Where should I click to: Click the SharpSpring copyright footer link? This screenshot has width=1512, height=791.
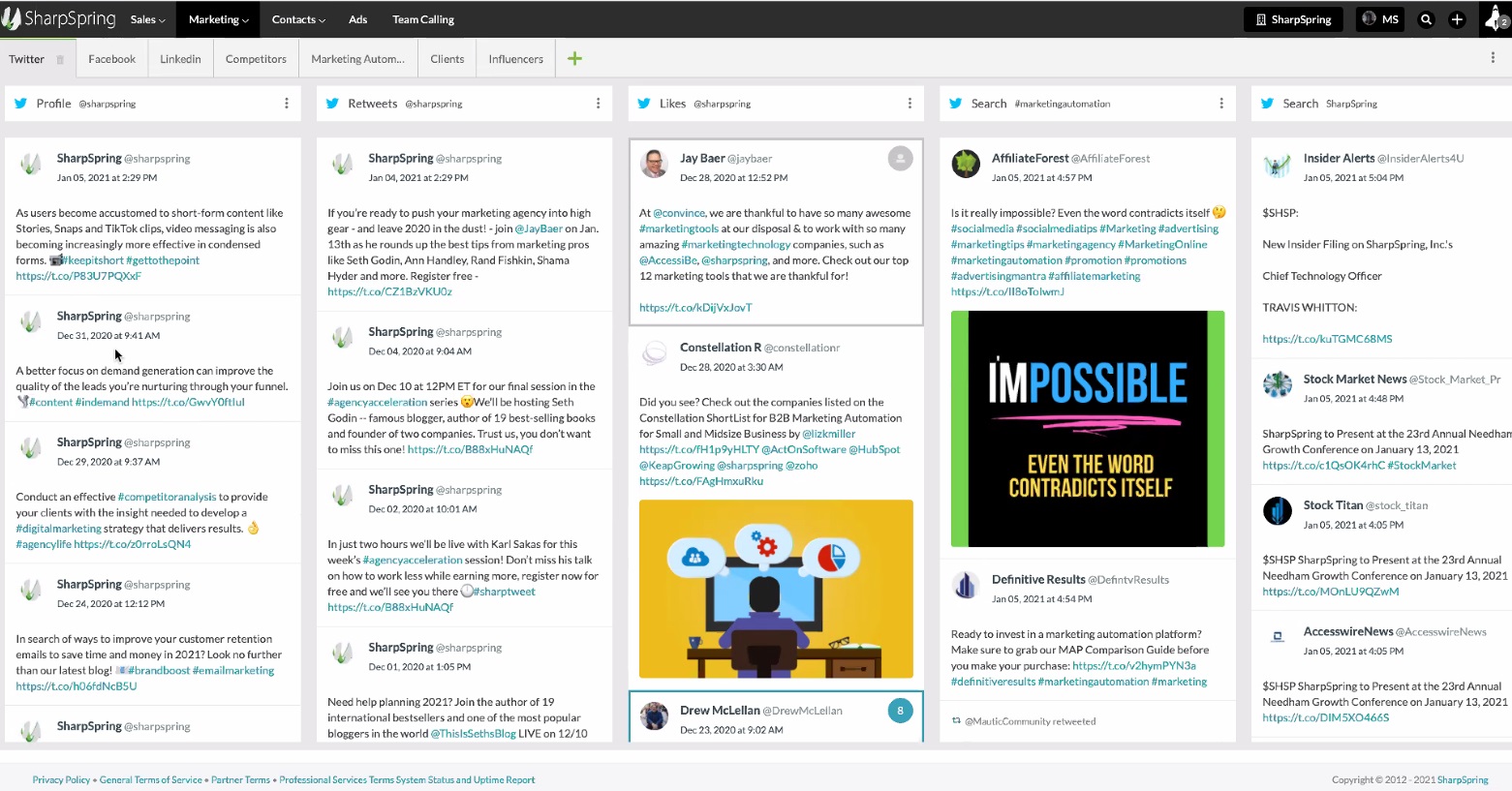click(x=1463, y=779)
